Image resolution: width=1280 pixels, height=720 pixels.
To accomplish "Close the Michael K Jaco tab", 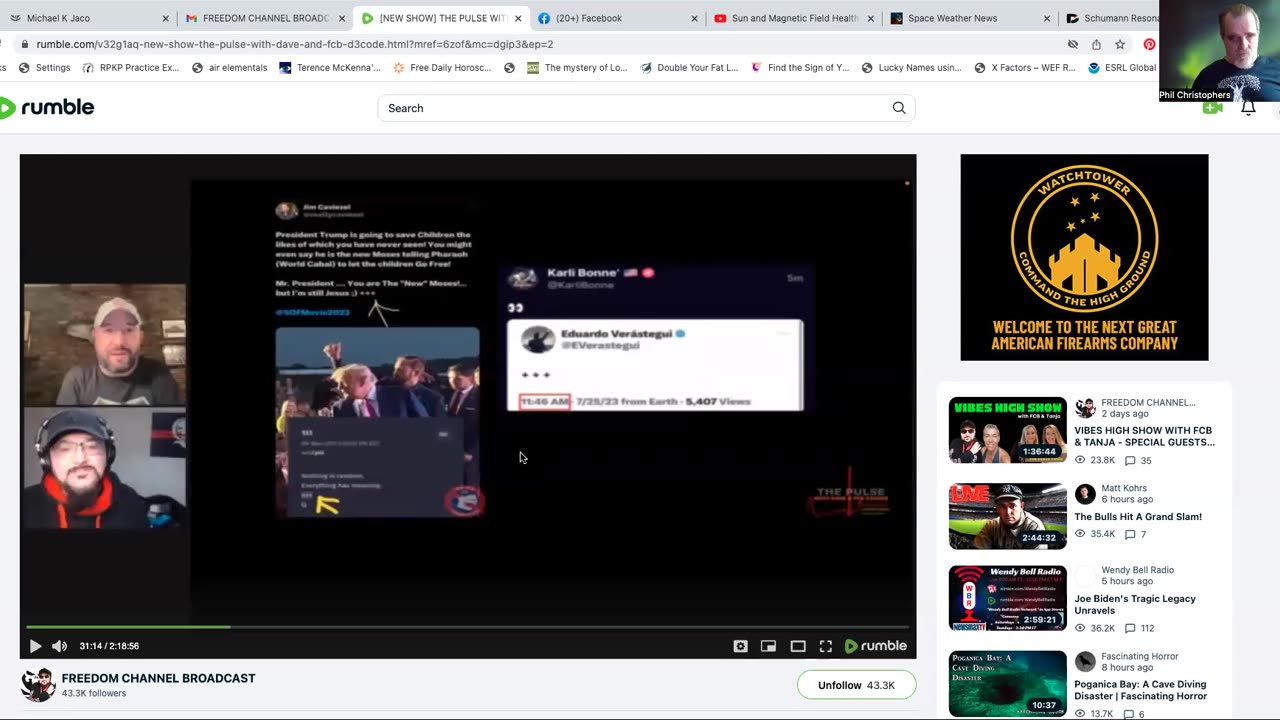I will 166,18.
